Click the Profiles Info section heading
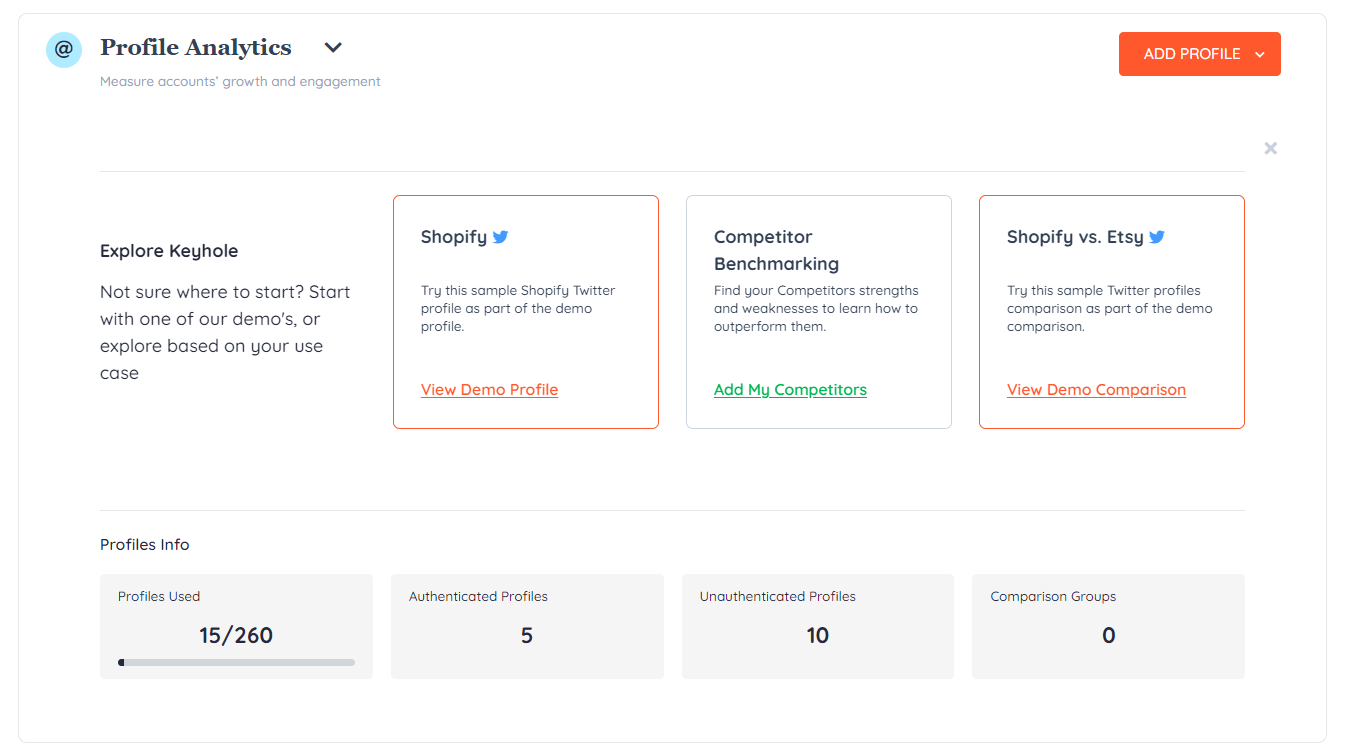1360x754 pixels. point(144,544)
